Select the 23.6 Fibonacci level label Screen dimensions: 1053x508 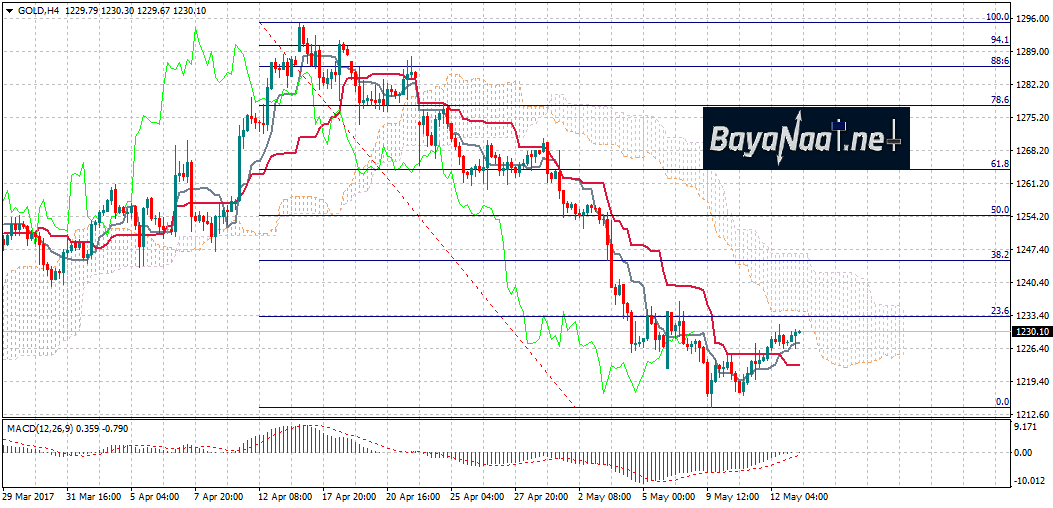pyautogui.click(x=997, y=311)
